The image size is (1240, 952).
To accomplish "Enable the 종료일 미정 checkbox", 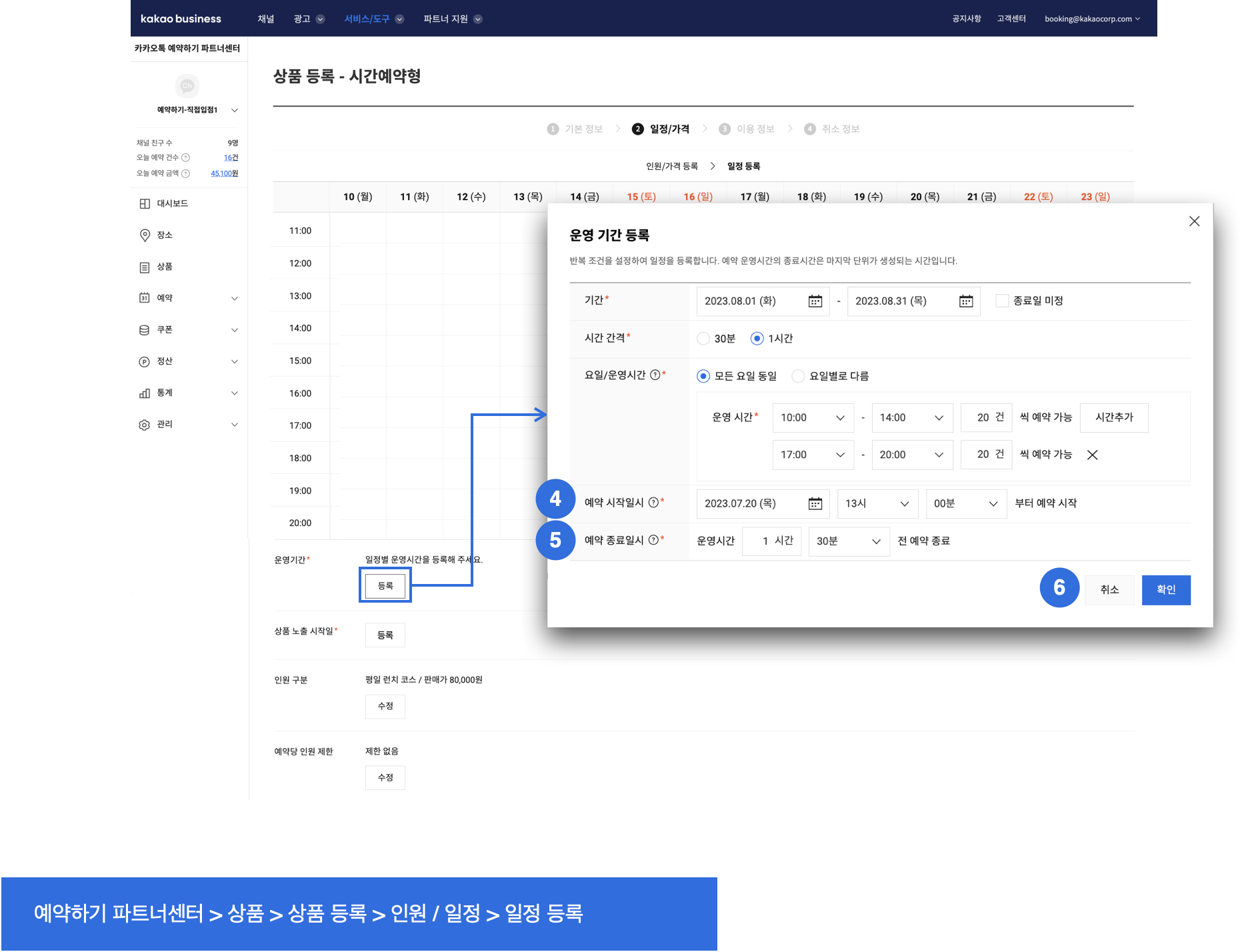I will tap(1002, 301).
